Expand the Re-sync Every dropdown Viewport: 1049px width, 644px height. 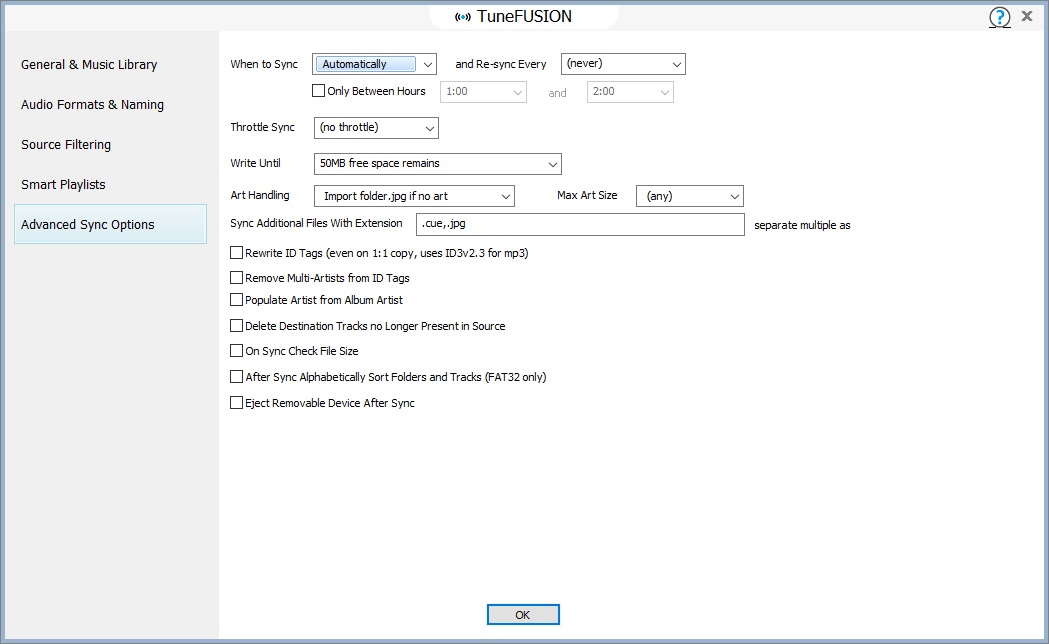pyautogui.click(x=623, y=64)
